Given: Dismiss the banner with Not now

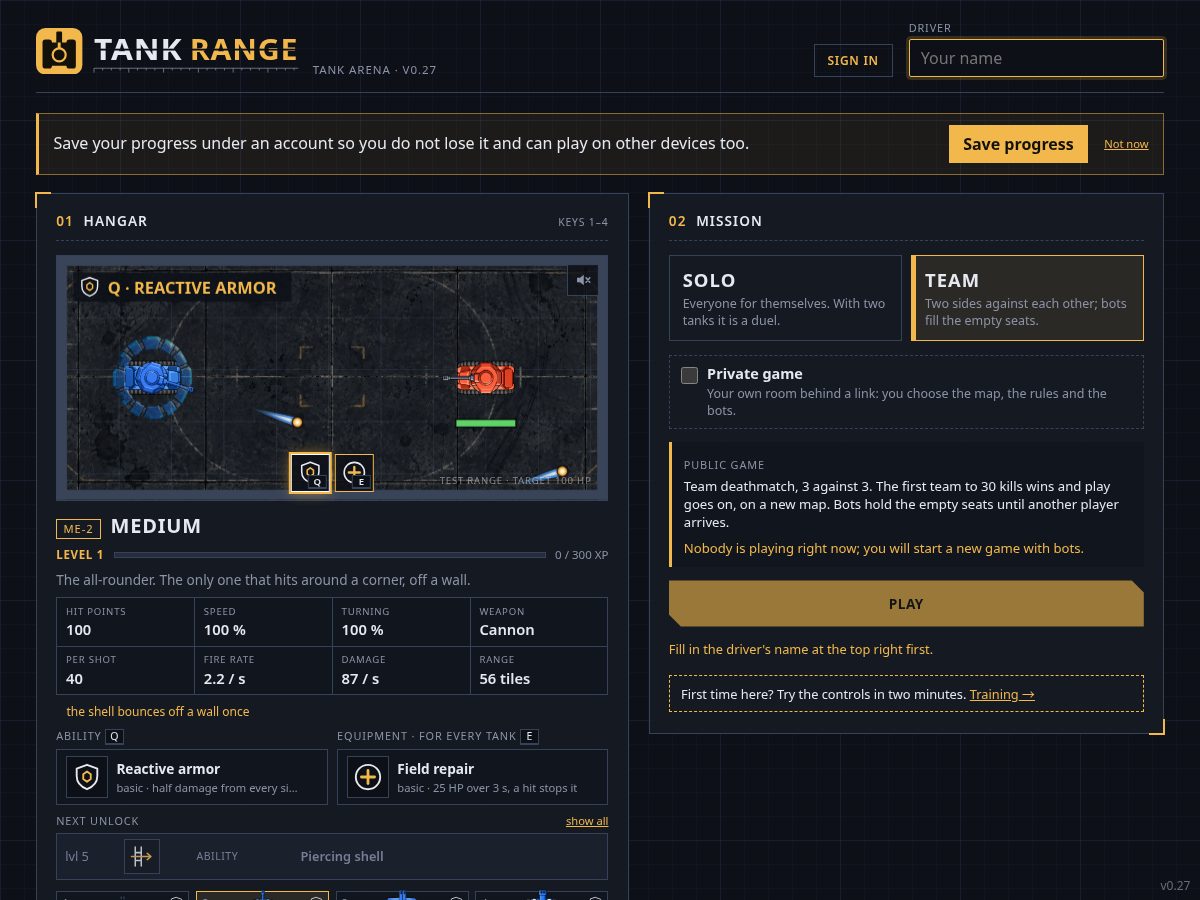Looking at the screenshot, I should coord(1126,144).
